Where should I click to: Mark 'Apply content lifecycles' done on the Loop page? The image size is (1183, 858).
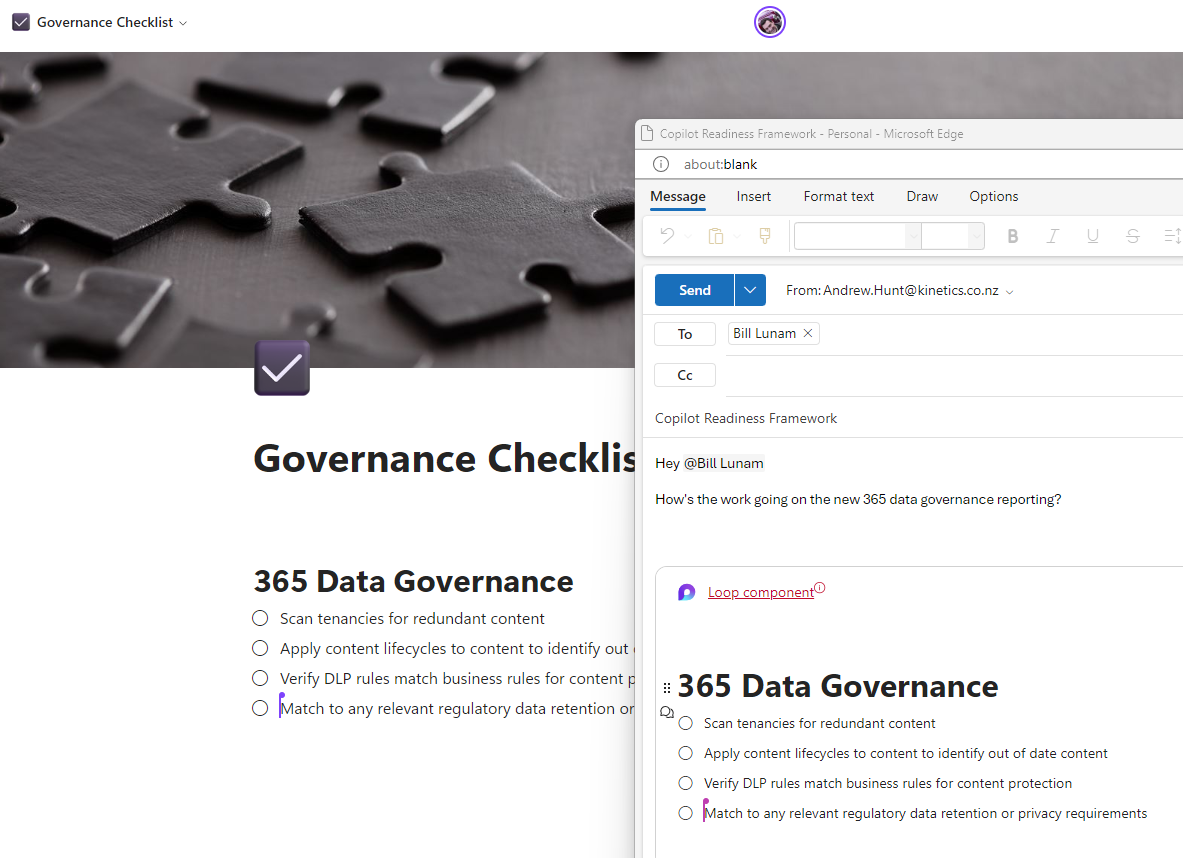[x=260, y=648]
